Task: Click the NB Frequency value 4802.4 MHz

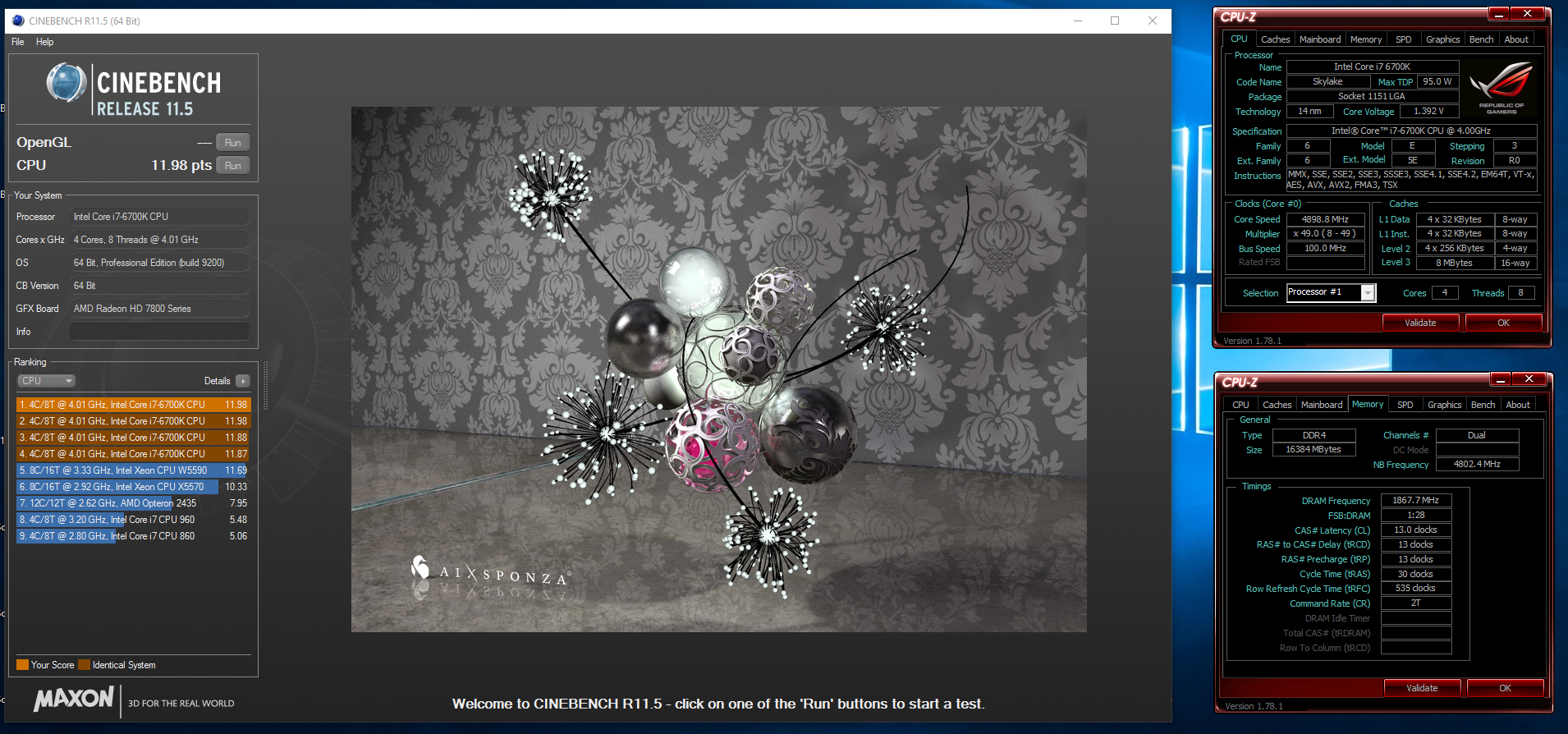Action: pyautogui.click(x=1477, y=465)
